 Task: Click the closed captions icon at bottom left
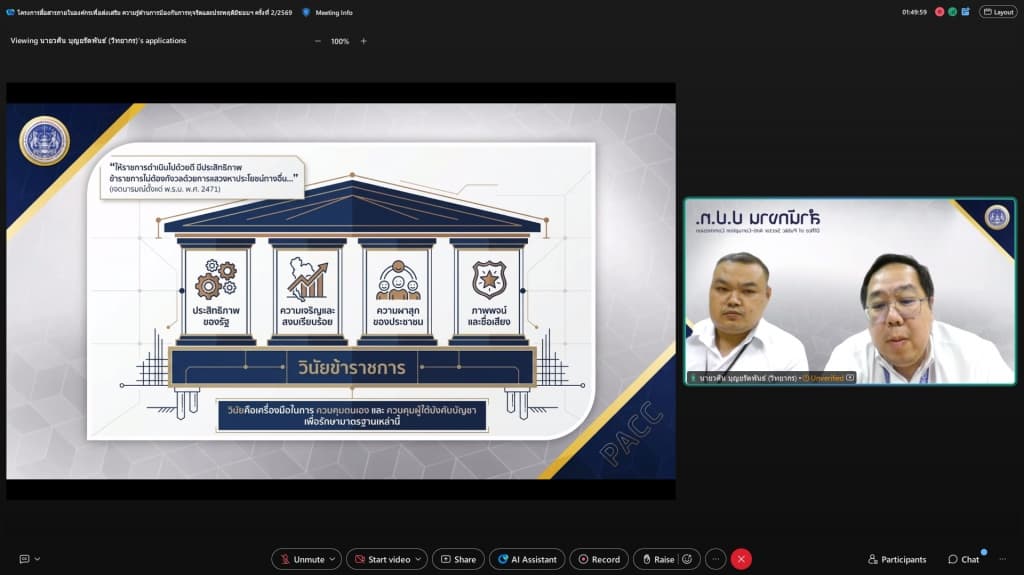pyautogui.click(x=24, y=559)
